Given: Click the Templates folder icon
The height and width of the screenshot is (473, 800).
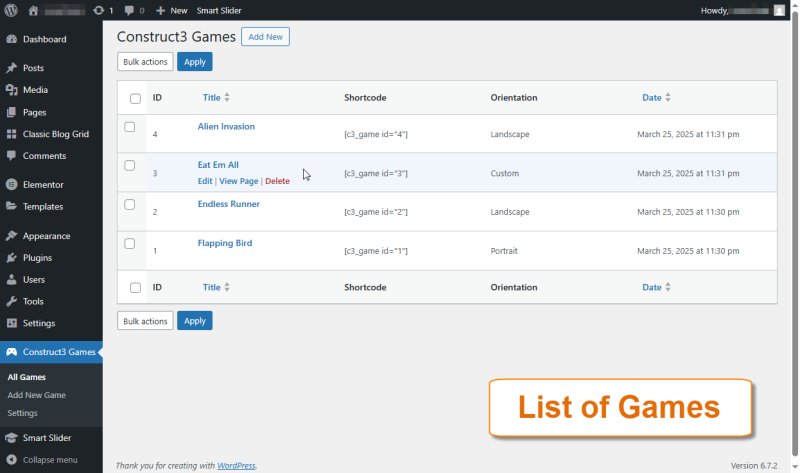Looking at the screenshot, I should point(12,206).
